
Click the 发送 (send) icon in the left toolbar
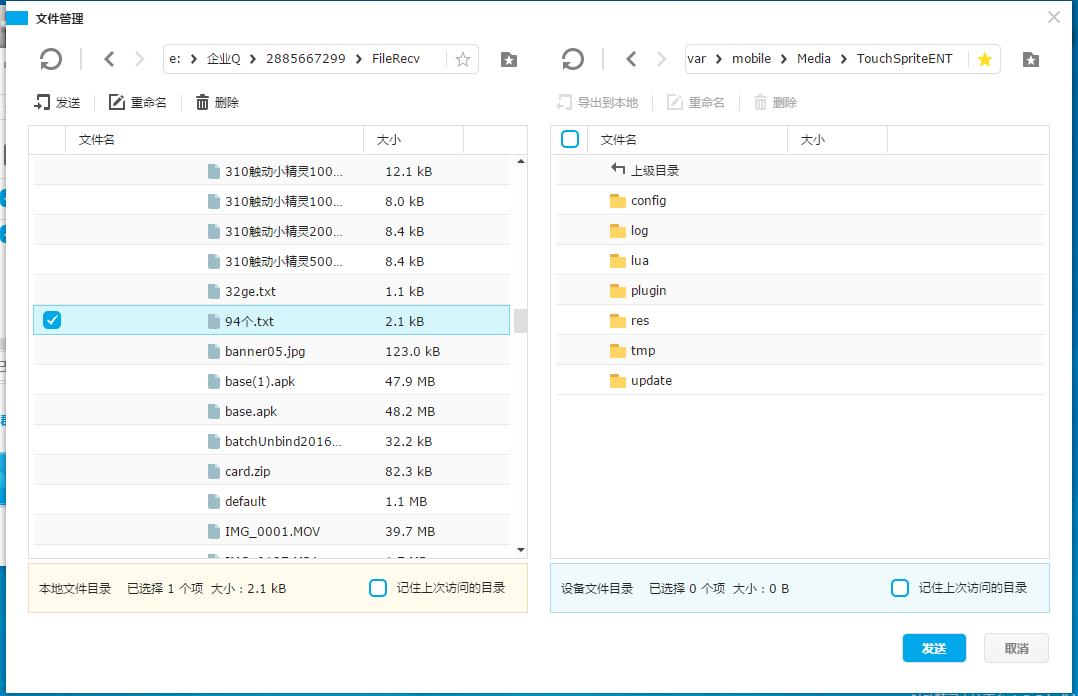(x=40, y=101)
